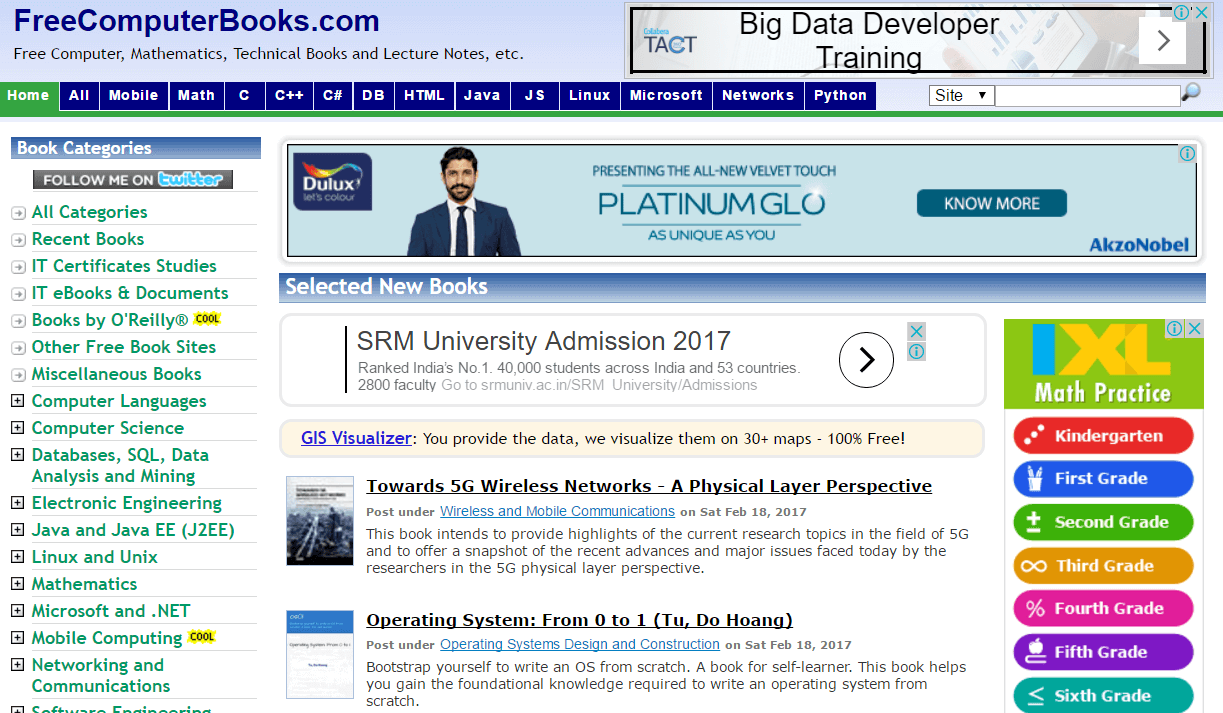Open the GIS Visualizer link
This screenshot has width=1223, height=713.
tap(356, 438)
